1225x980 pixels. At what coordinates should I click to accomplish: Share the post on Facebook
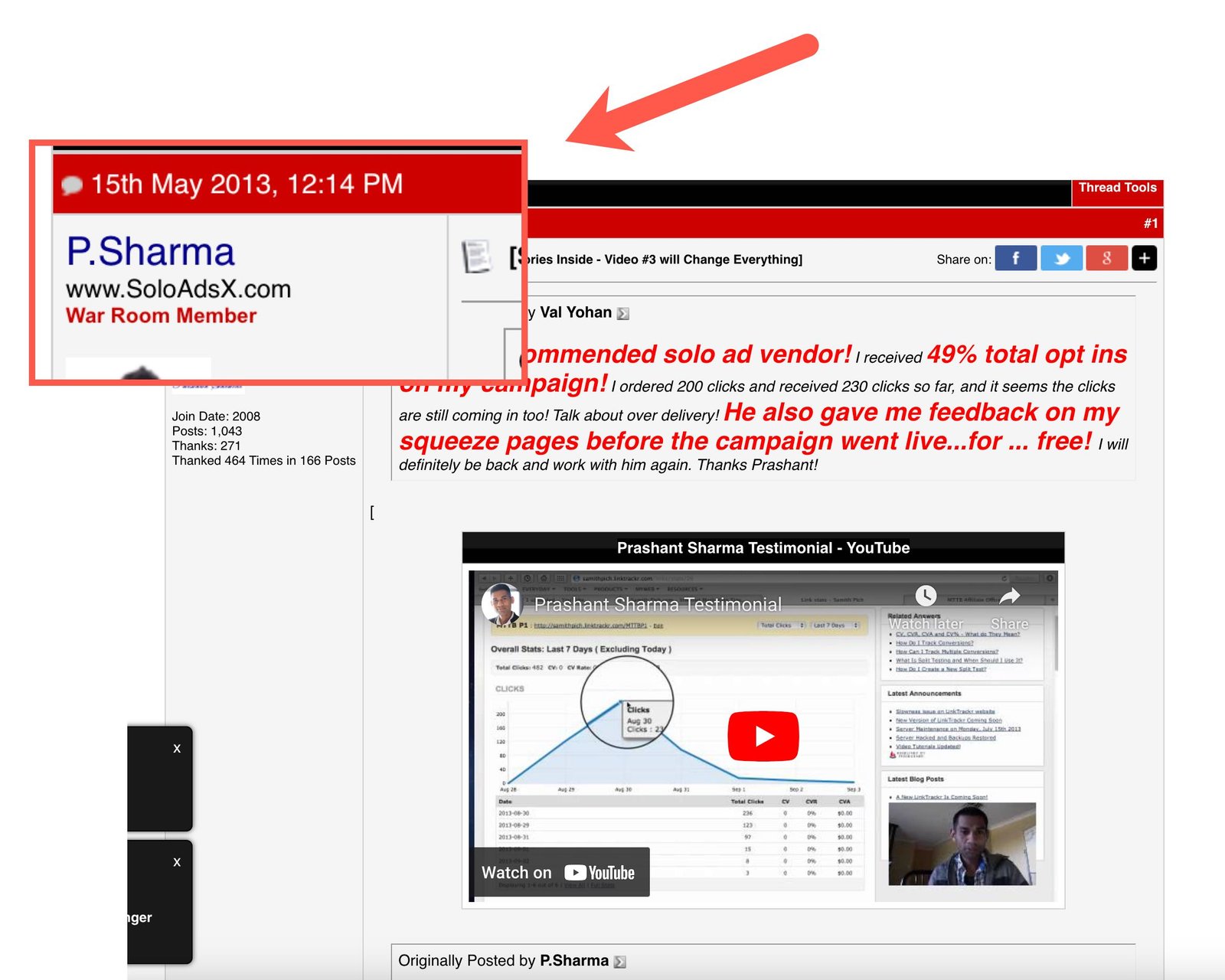coord(1015,259)
